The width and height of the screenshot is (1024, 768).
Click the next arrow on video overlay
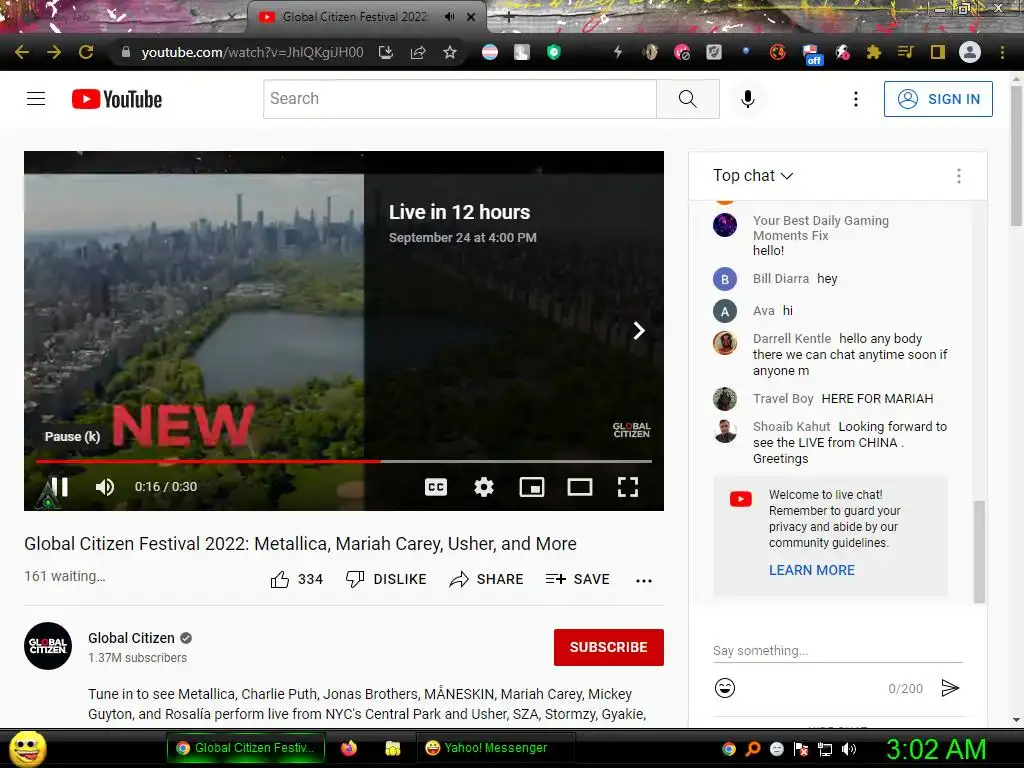tap(639, 330)
